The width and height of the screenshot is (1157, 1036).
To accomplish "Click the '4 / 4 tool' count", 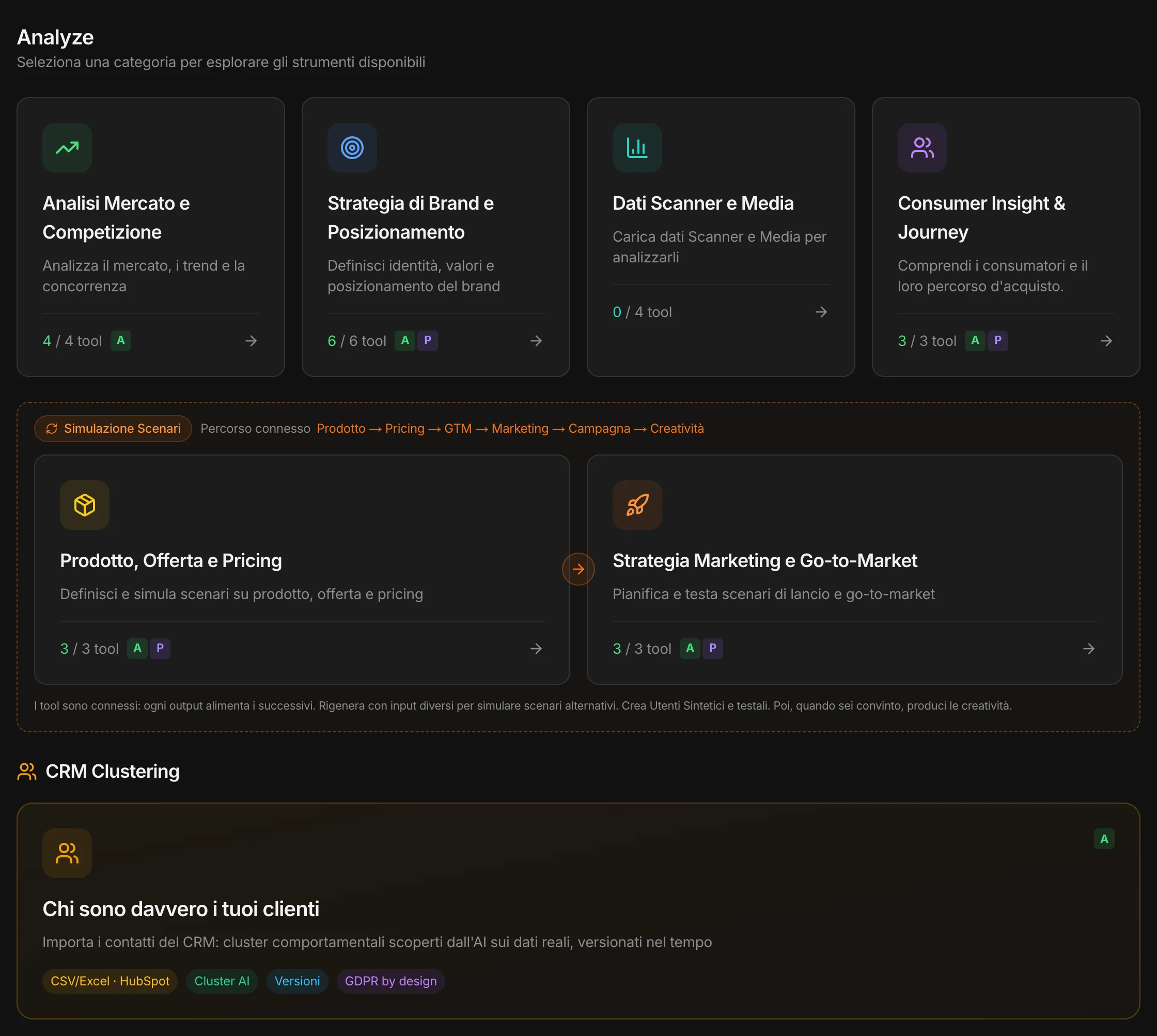I will pyautogui.click(x=72, y=341).
